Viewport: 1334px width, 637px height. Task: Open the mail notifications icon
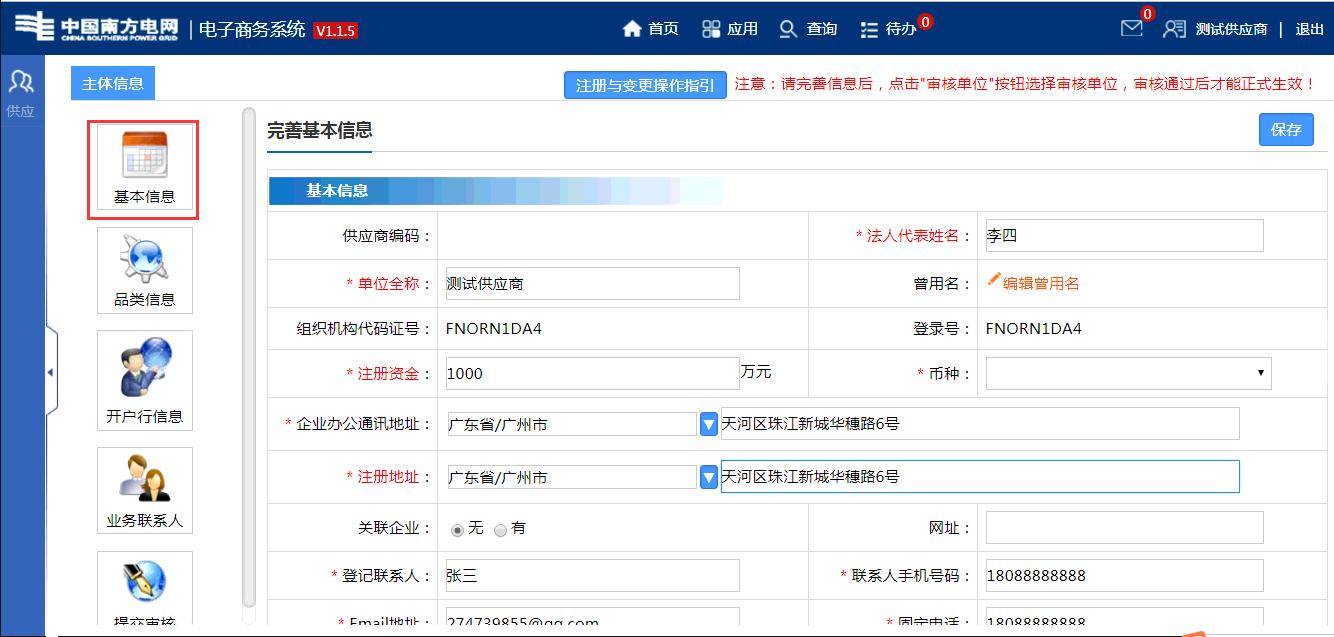(x=1131, y=28)
